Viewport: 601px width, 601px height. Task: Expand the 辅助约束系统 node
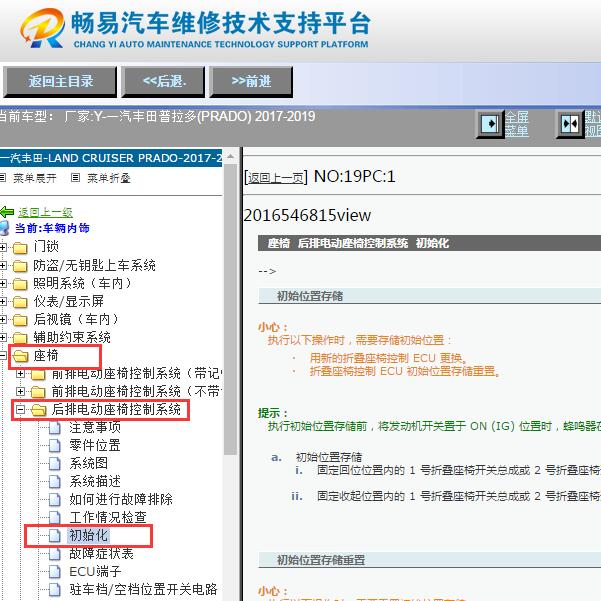point(3,337)
